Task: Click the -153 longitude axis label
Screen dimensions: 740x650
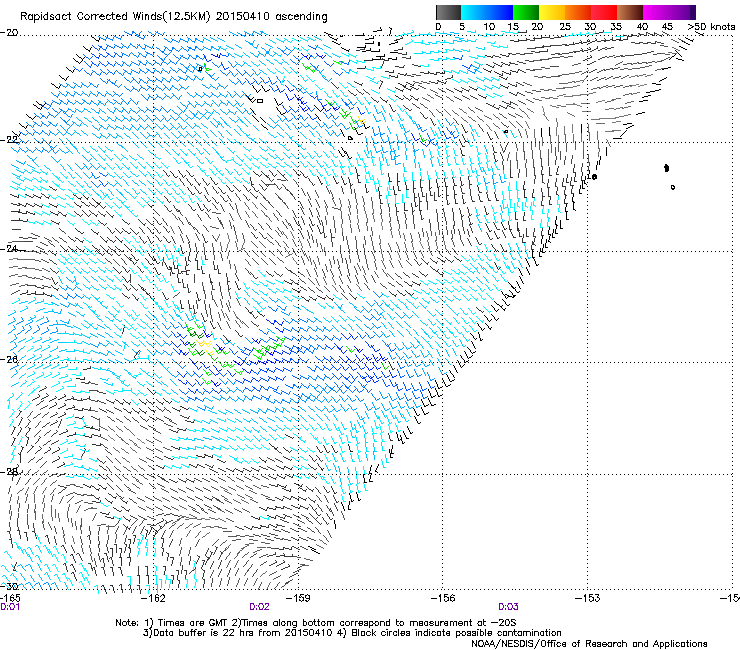Action: click(x=588, y=598)
